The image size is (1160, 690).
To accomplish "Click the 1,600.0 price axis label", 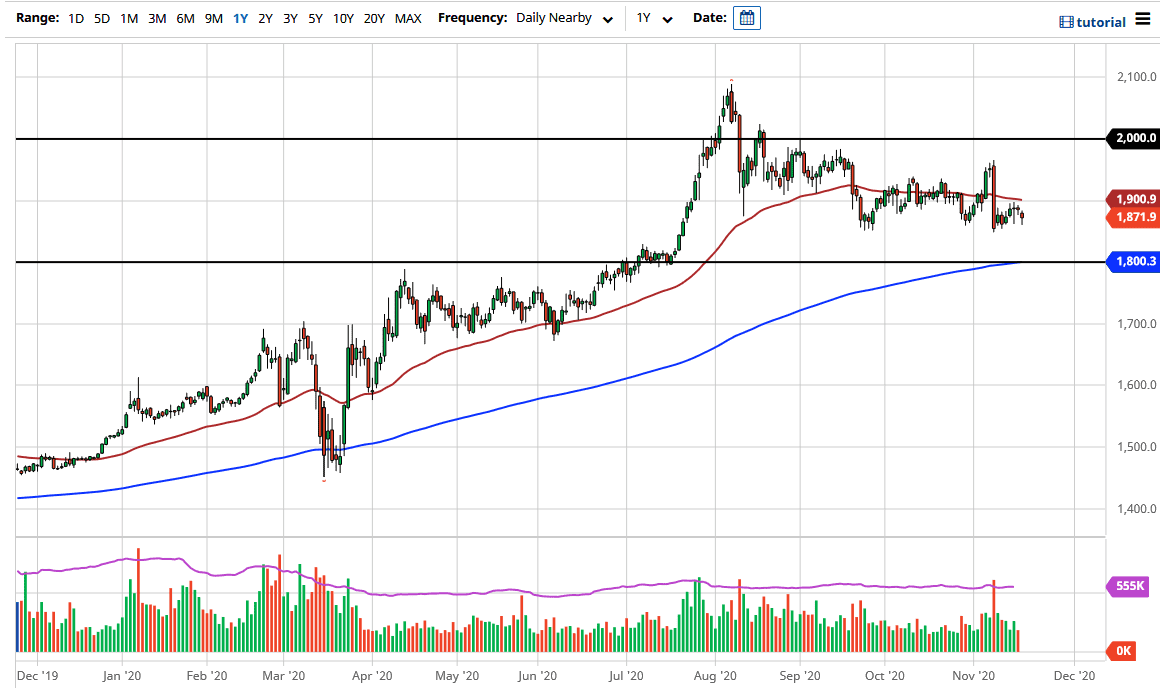I will 1136,385.
